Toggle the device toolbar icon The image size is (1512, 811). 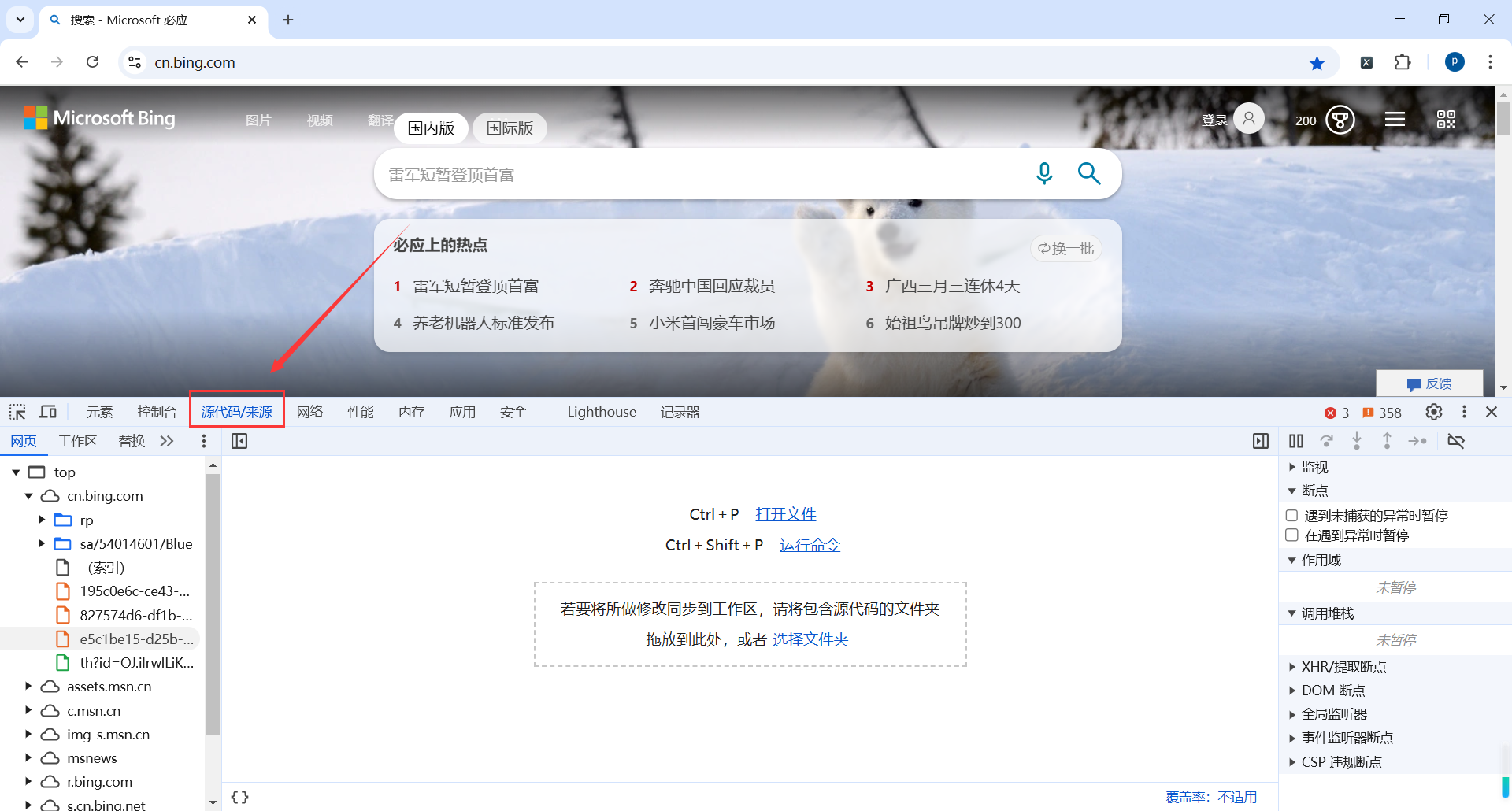48,412
